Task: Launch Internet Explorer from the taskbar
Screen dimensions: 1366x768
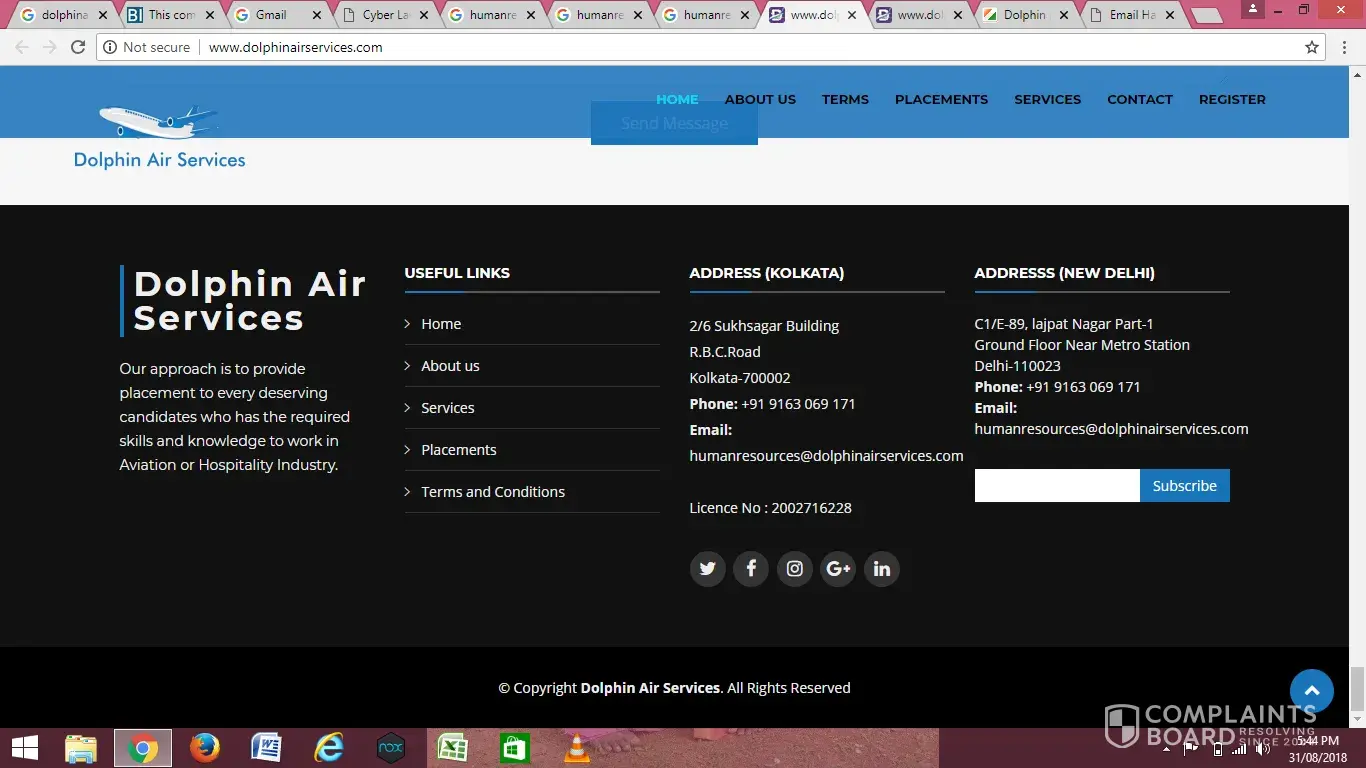Action: point(328,748)
